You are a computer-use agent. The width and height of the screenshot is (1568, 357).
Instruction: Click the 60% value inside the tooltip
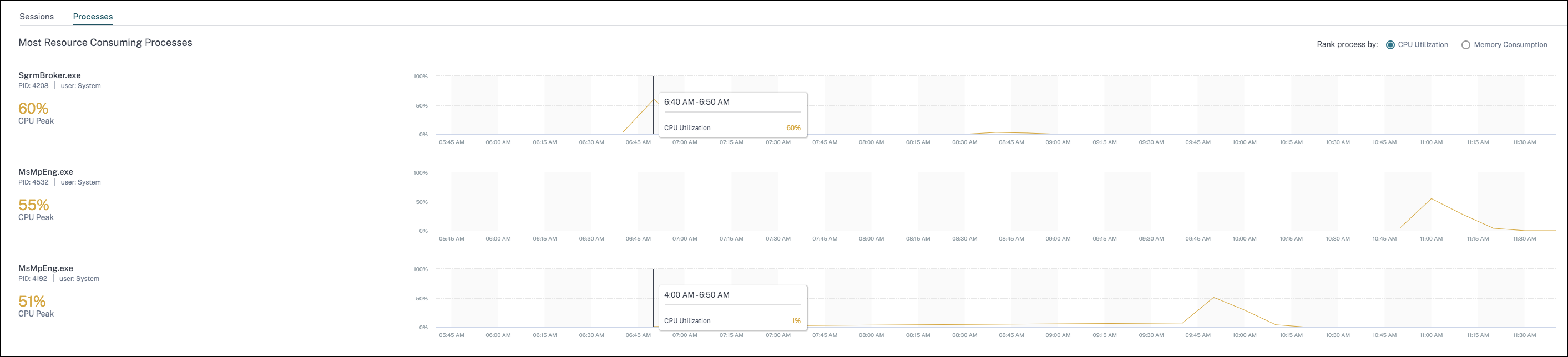793,127
